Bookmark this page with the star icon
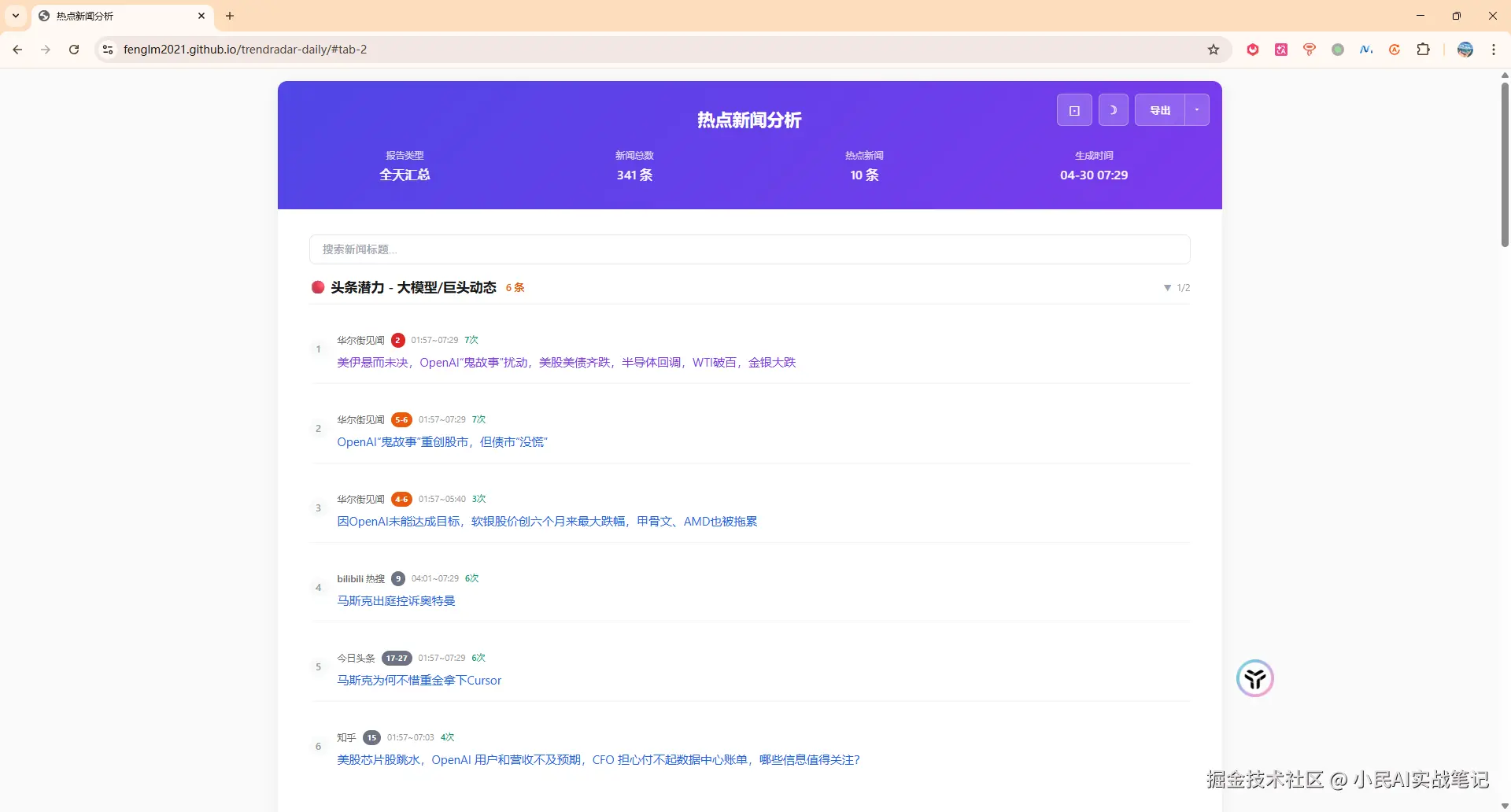The height and width of the screenshot is (812, 1511). point(1214,50)
